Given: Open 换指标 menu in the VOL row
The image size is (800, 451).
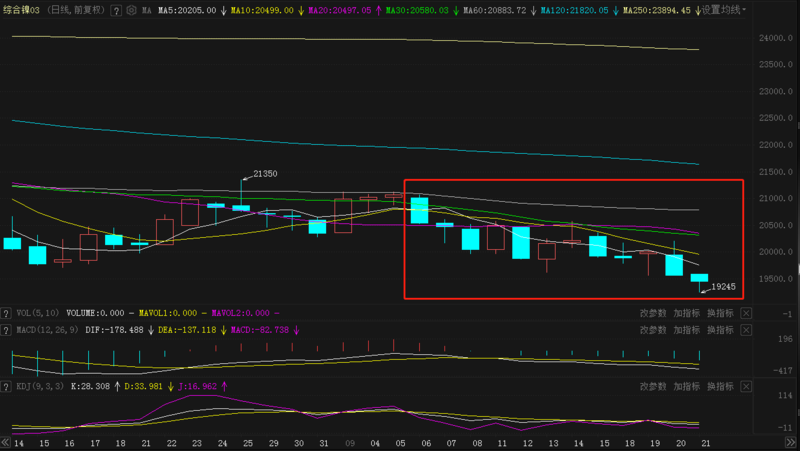Looking at the screenshot, I should [720, 313].
